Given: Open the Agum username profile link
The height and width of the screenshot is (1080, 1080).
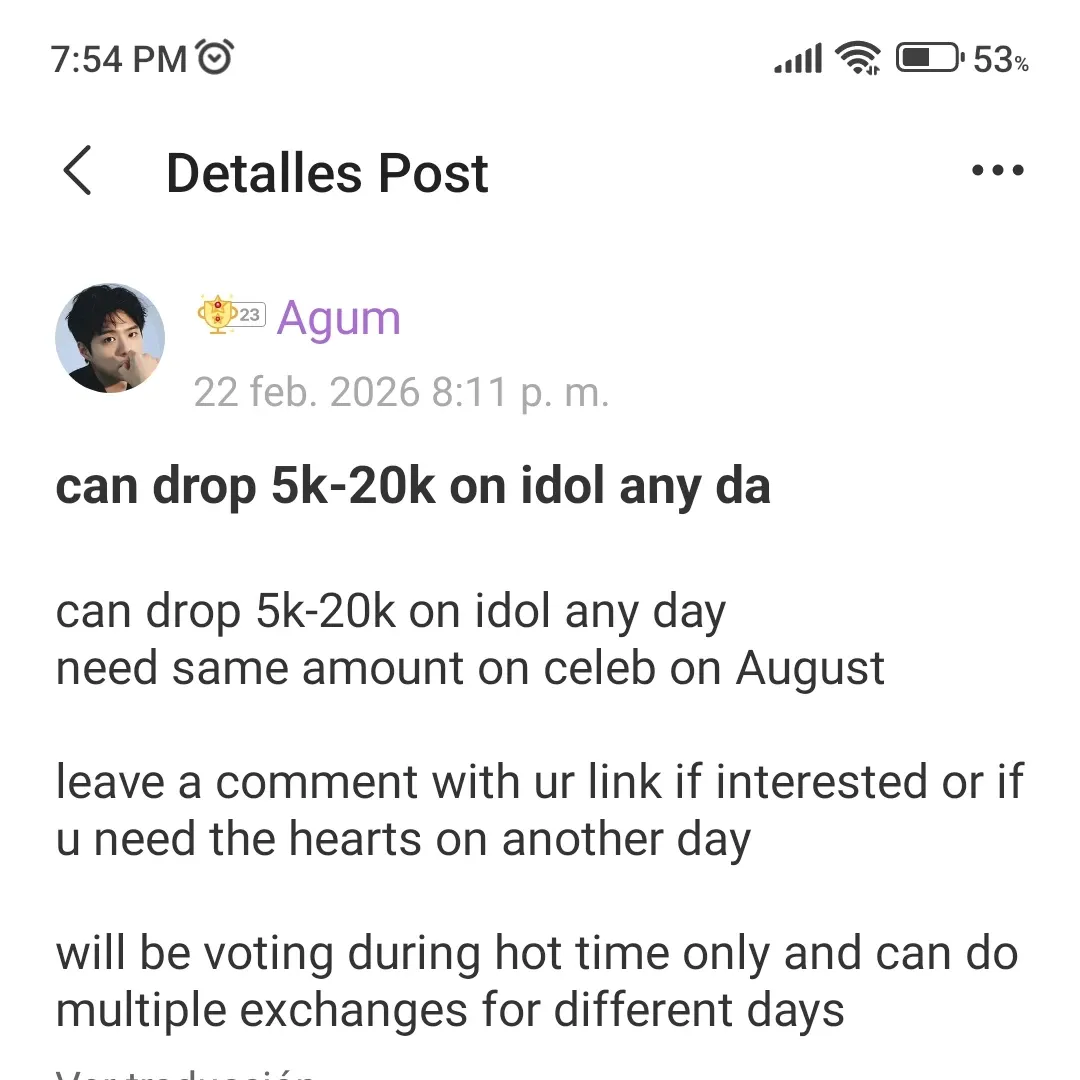Looking at the screenshot, I should click(x=338, y=319).
